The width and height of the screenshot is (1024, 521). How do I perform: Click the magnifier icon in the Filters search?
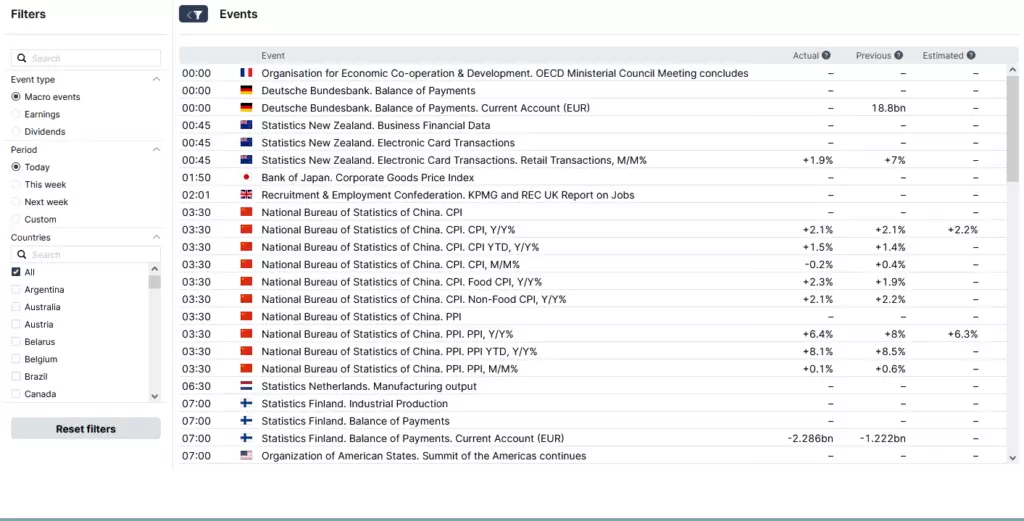pos(22,58)
